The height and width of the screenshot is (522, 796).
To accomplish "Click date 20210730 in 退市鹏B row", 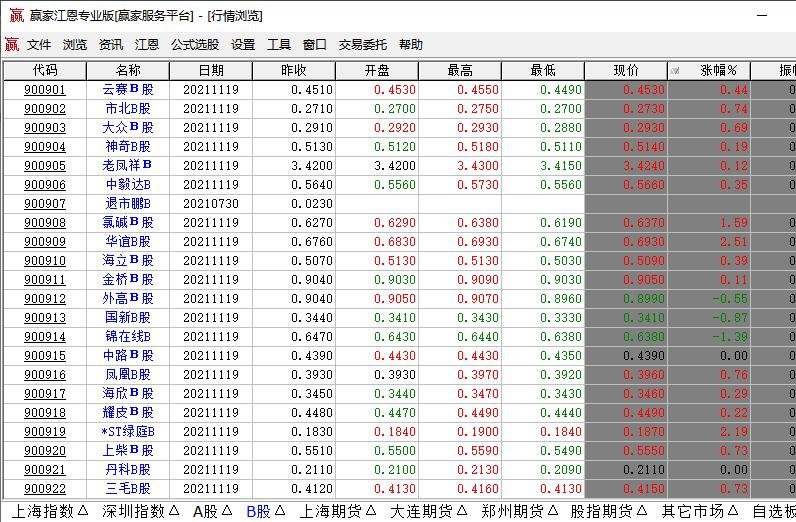I will click(211, 204).
